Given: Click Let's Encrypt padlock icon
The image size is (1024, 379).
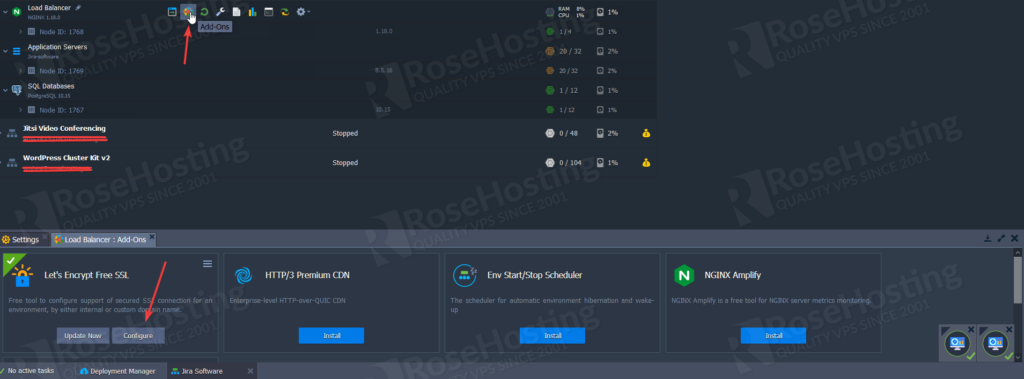Looking at the screenshot, I should (x=22, y=276).
